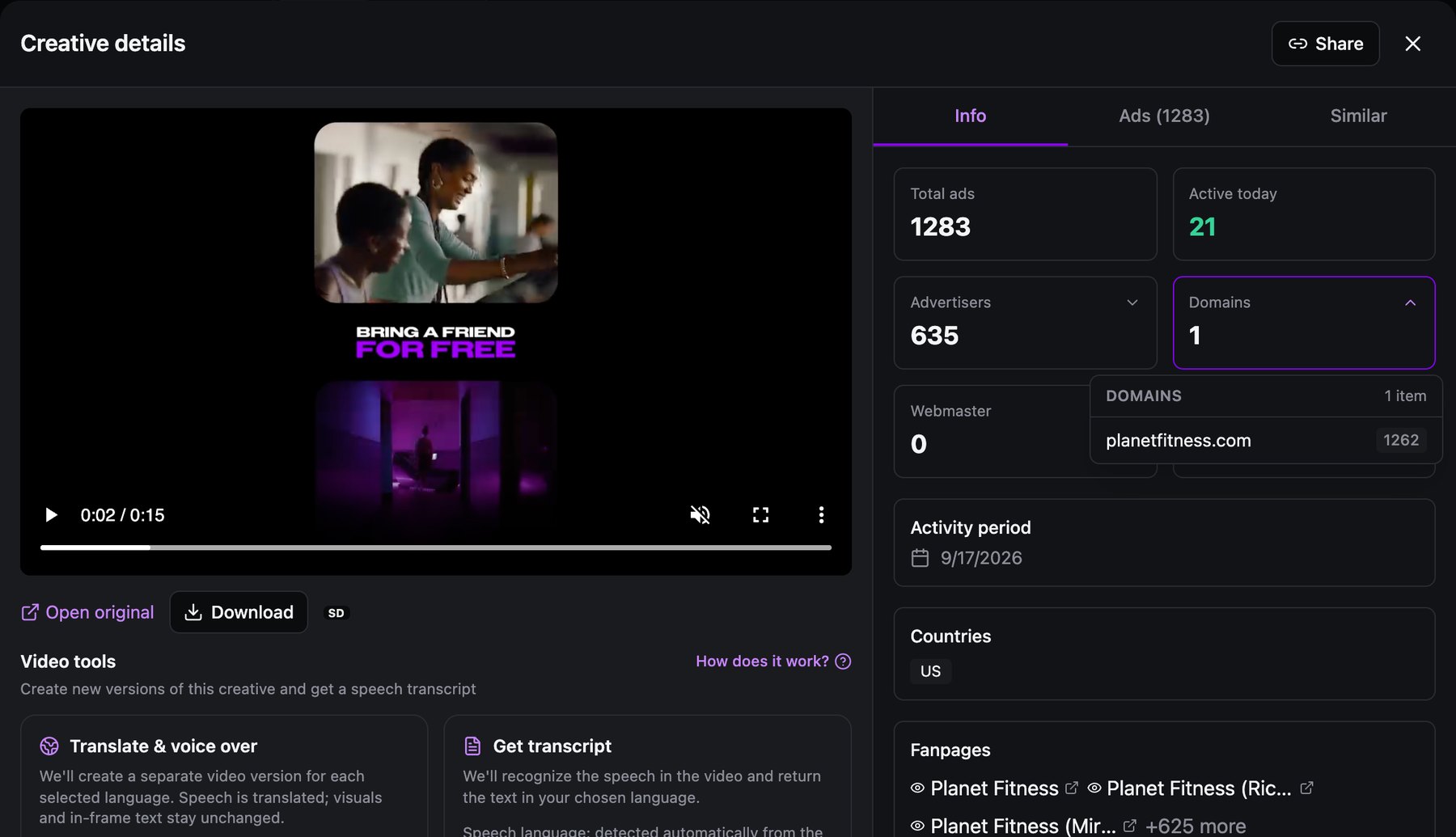Viewport: 1456px width, 837px height.
Task: Click the activity period date 9/17/2026
Action: coord(981,558)
